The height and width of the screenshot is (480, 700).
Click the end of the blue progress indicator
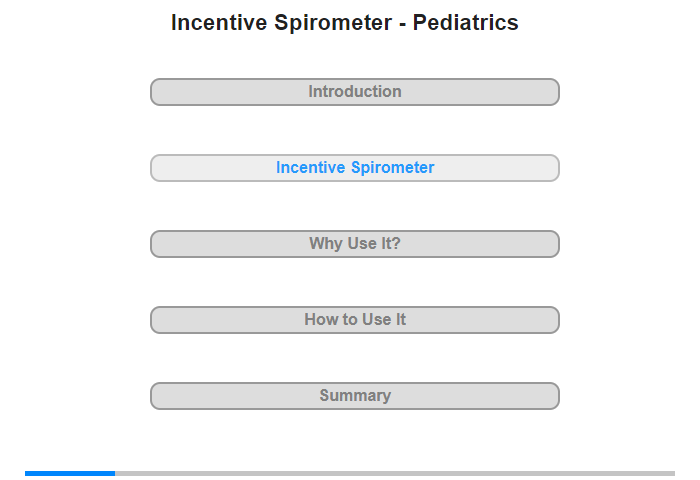tap(114, 473)
